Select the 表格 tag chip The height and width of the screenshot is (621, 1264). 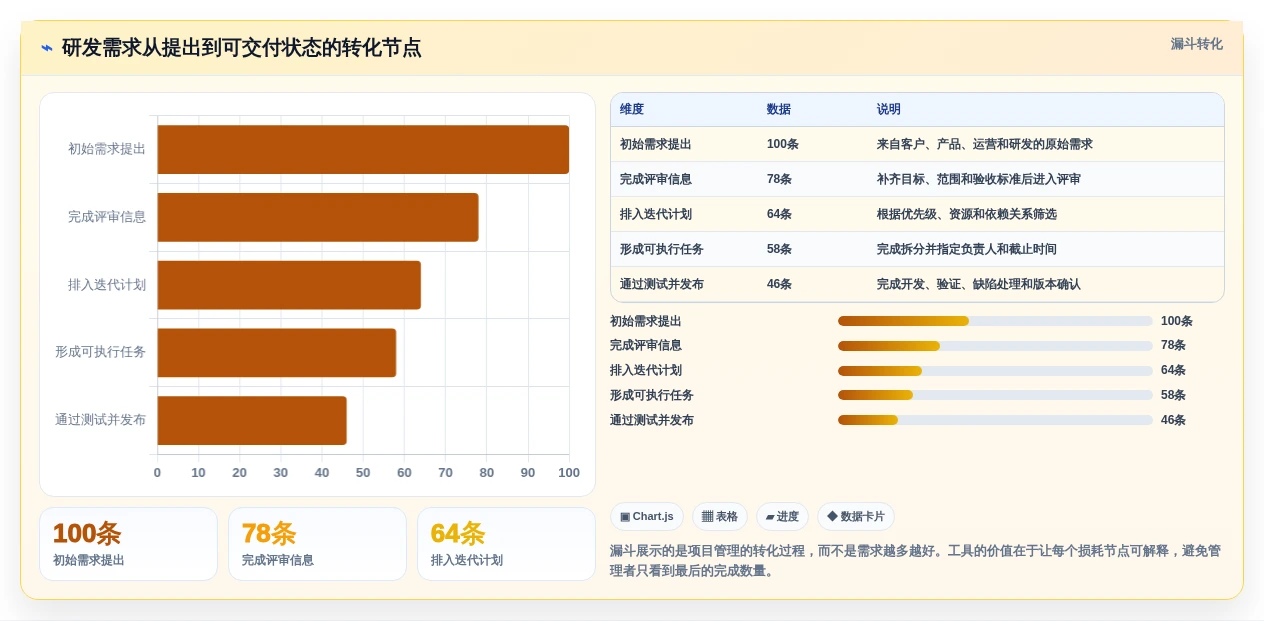click(720, 517)
